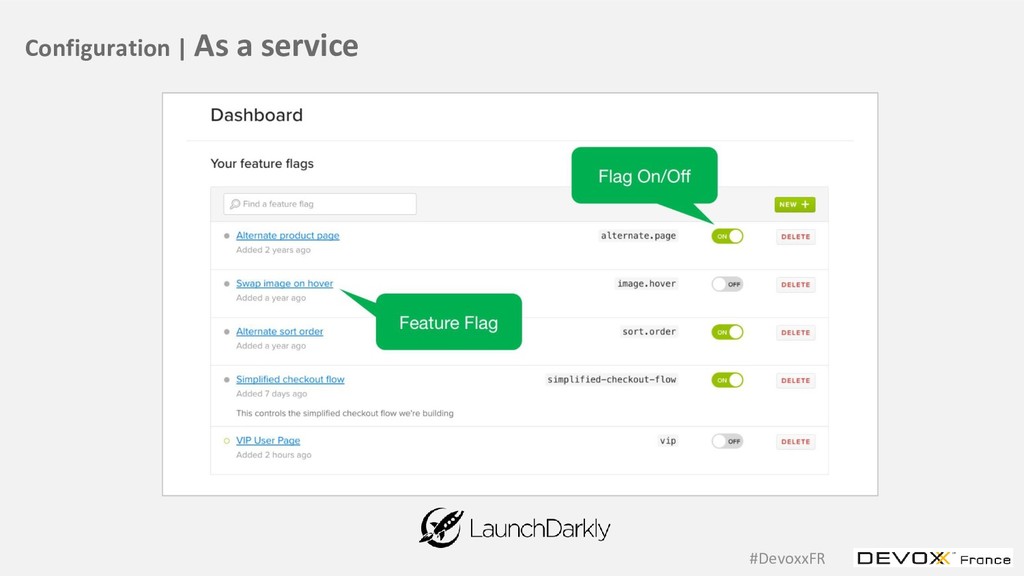1024x576 pixels.
Task: Click the yellow status dot beside VIP User Page
Action: 227,441
